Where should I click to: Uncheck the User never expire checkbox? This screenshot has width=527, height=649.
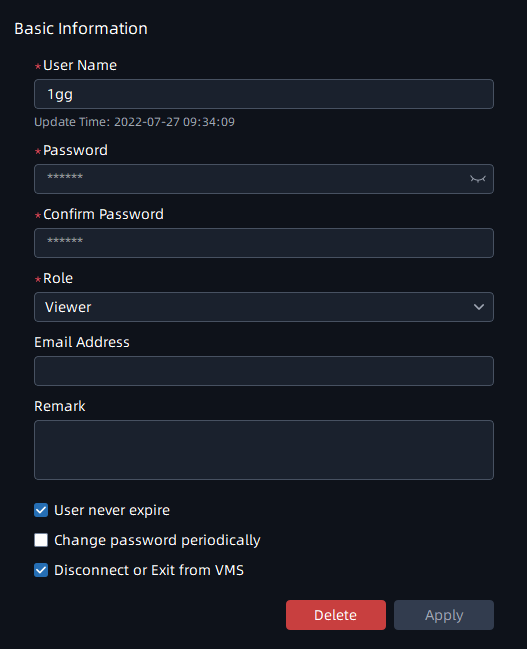(41, 510)
